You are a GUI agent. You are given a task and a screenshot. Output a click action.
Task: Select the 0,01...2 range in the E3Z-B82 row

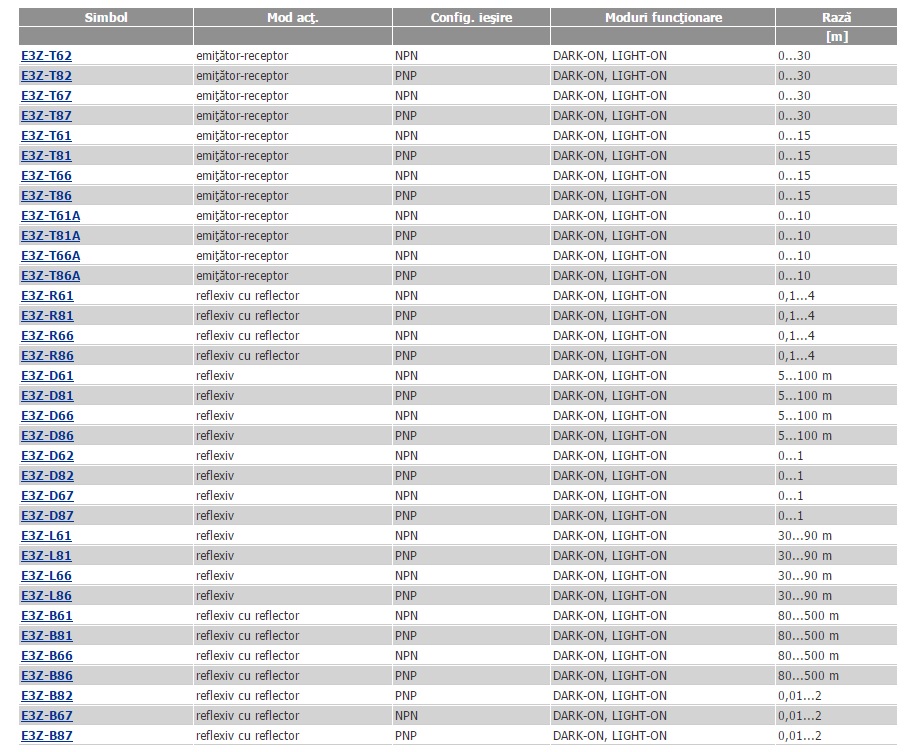tap(799, 696)
